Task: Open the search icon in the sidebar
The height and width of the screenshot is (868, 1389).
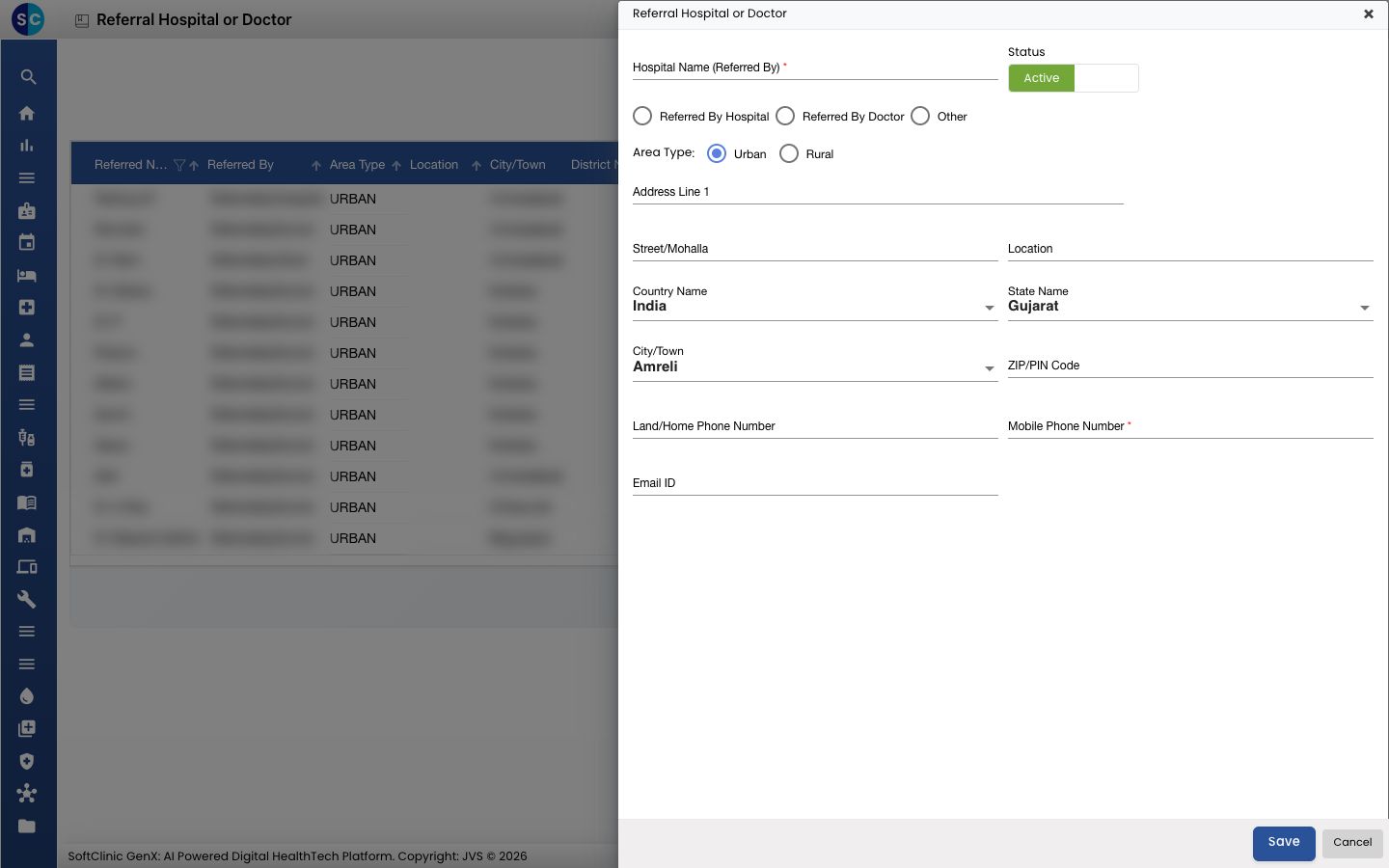Action: point(27,76)
